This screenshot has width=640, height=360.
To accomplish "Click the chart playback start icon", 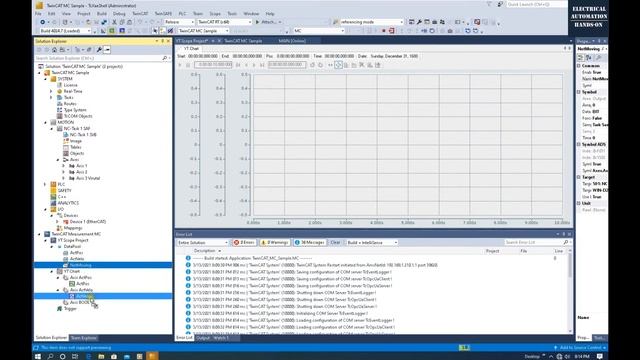I will click(180, 65).
